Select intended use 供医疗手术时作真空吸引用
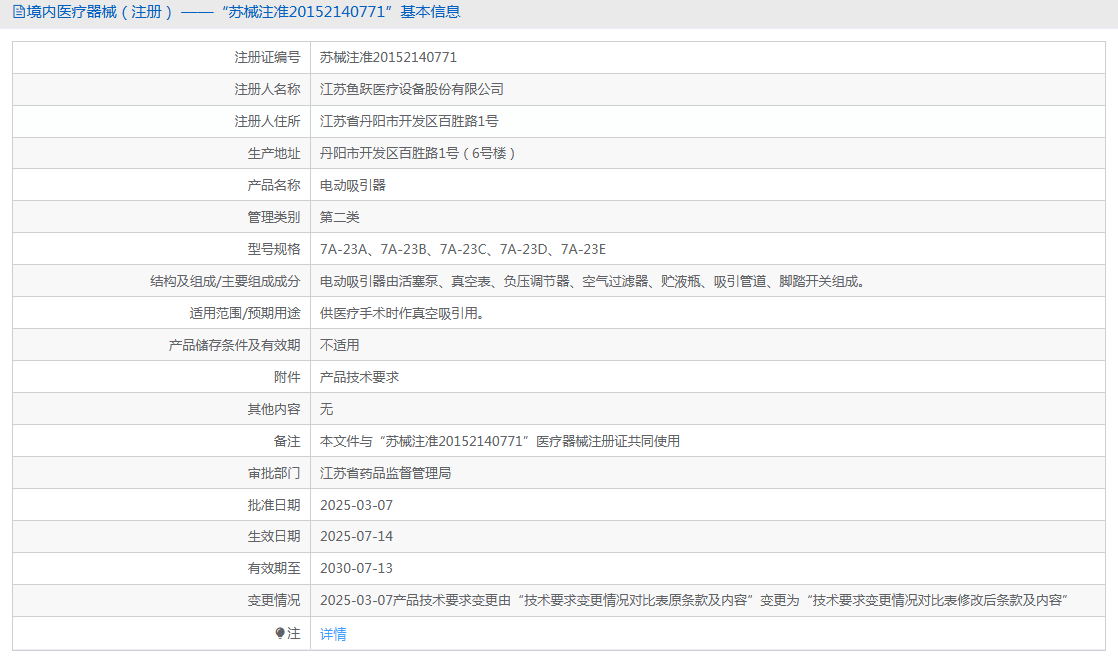The width and height of the screenshot is (1118, 660). [402, 314]
